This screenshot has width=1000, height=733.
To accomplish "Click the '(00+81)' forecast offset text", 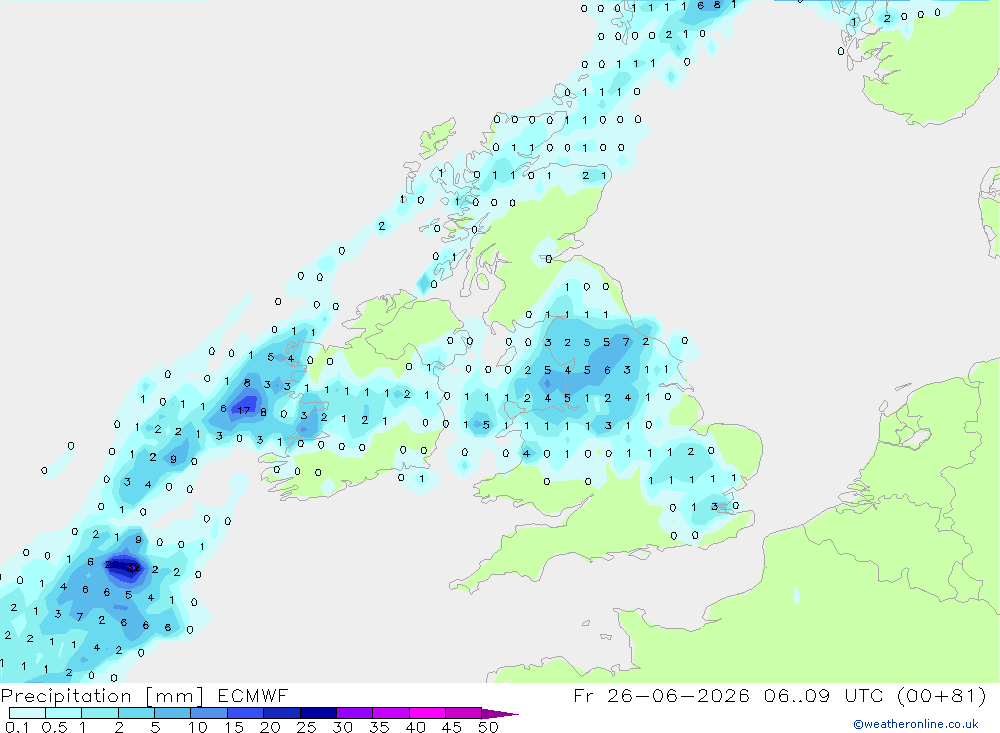I will [x=941, y=696].
